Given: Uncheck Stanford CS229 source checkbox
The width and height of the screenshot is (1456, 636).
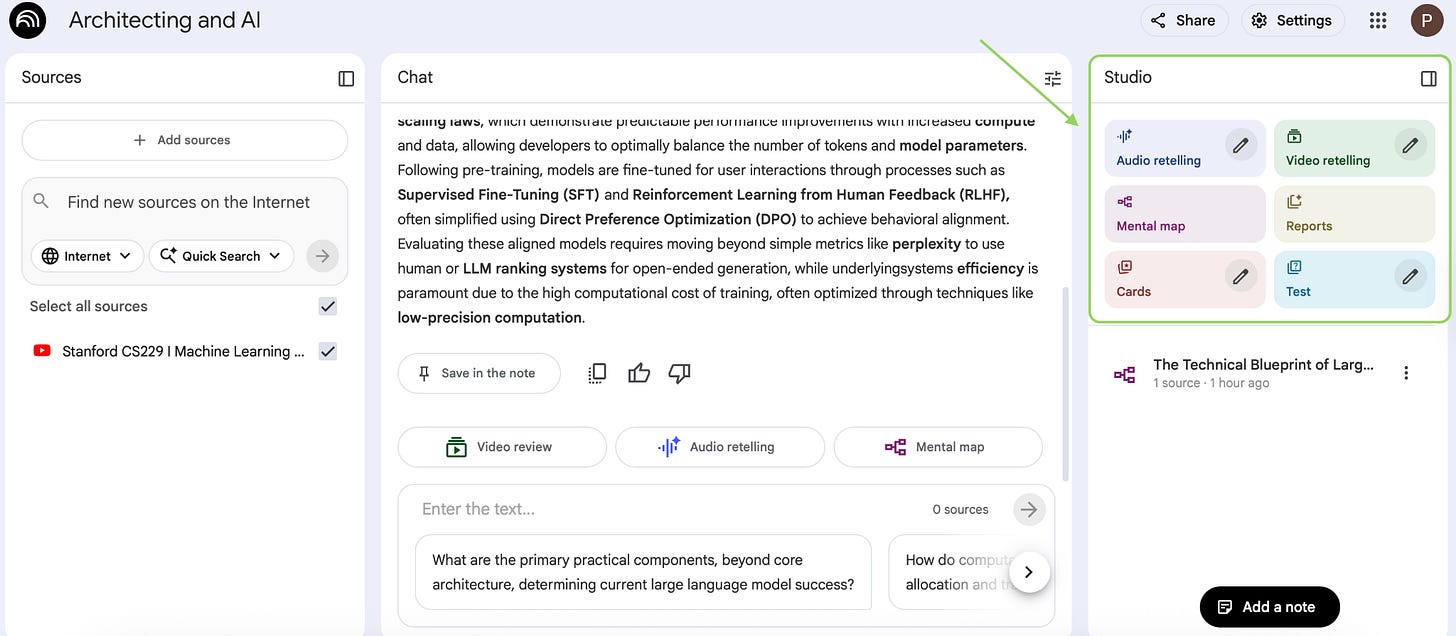Looking at the screenshot, I should (327, 351).
